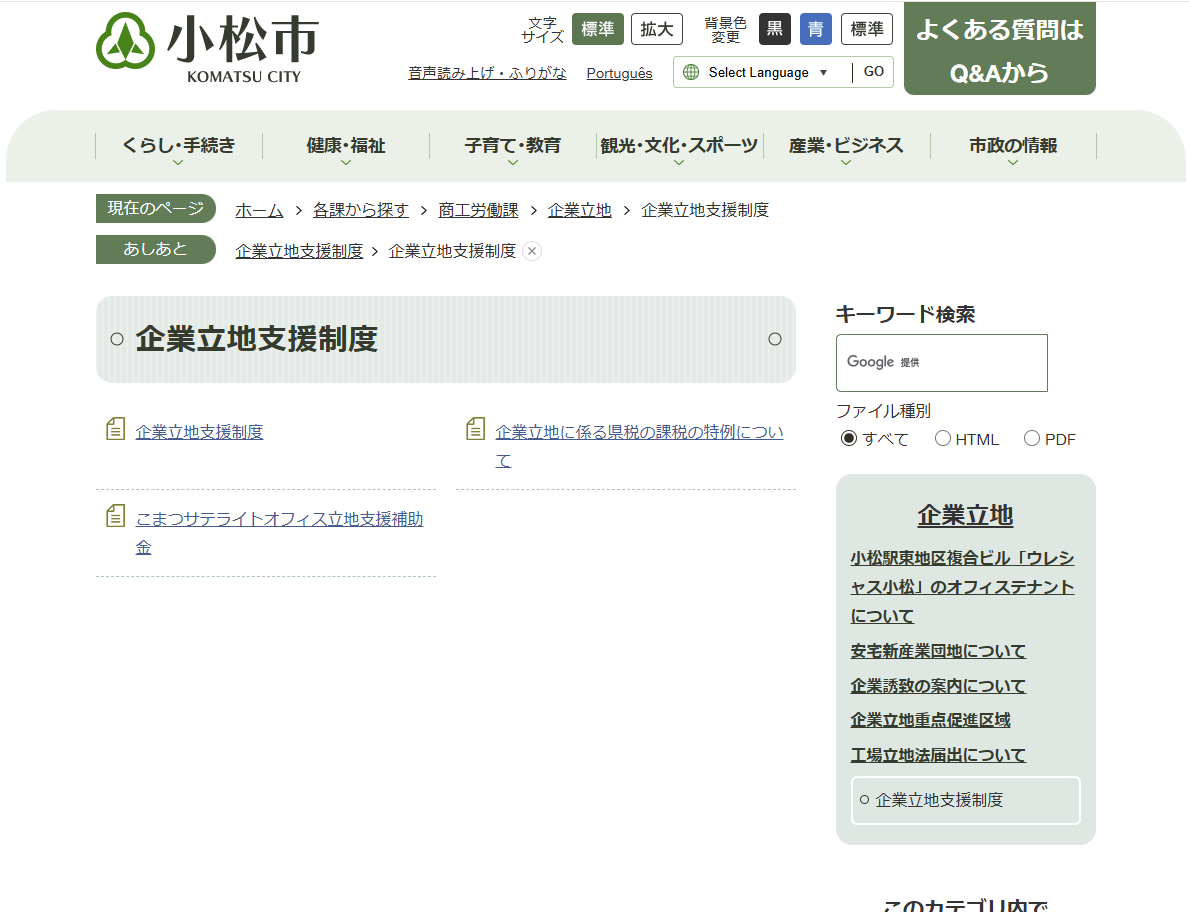Switch background color to 青
The width and height of the screenshot is (1189, 912).
(x=816, y=30)
